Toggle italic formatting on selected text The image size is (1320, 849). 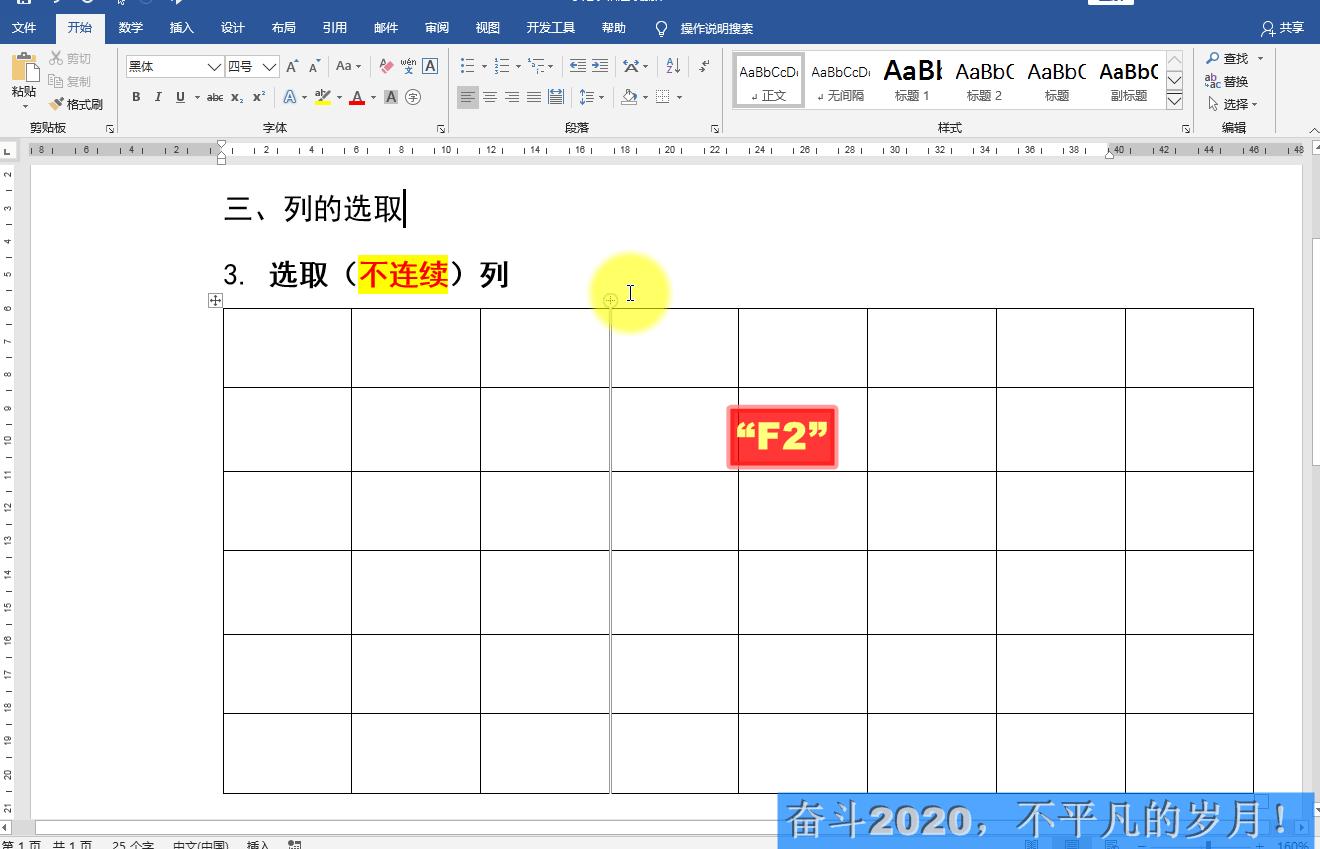(158, 97)
